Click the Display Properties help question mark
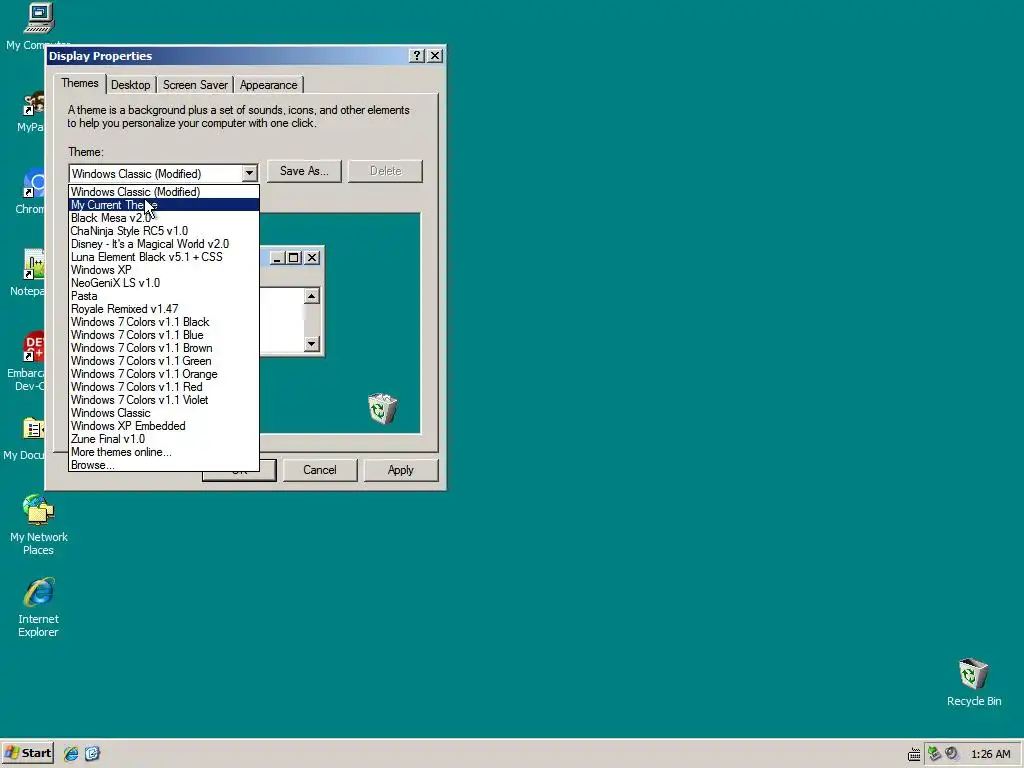 [417, 56]
